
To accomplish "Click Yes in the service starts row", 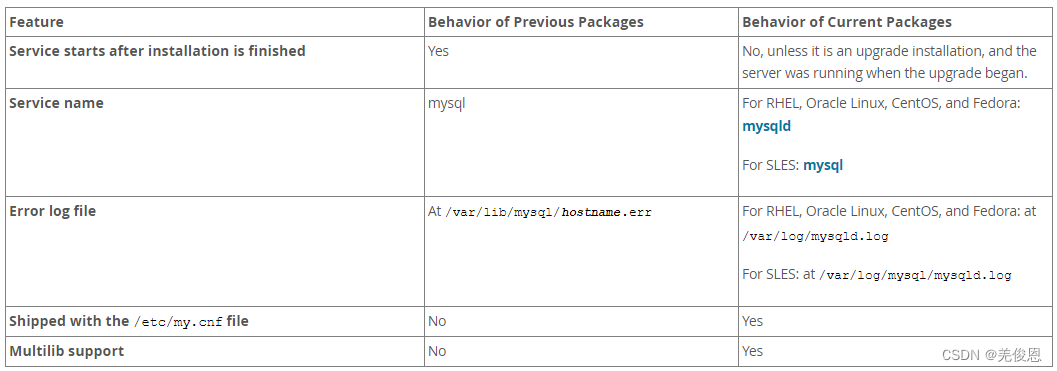I will tap(438, 51).
